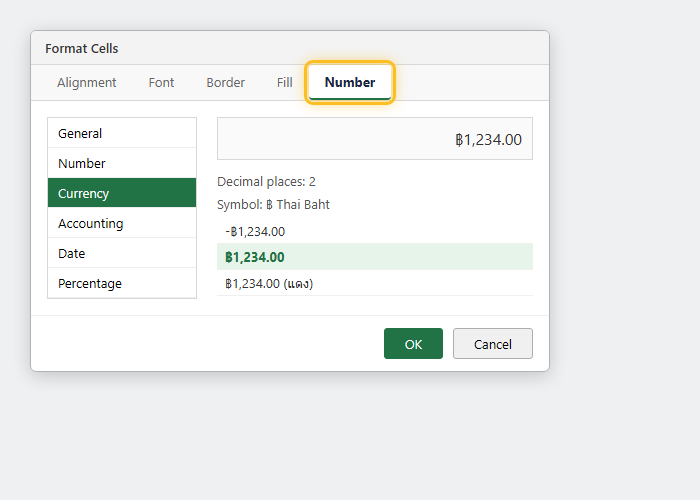Pick the Currency category
Image resolution: width=700 pixels, height=500 pixels.
coord(122,193)
